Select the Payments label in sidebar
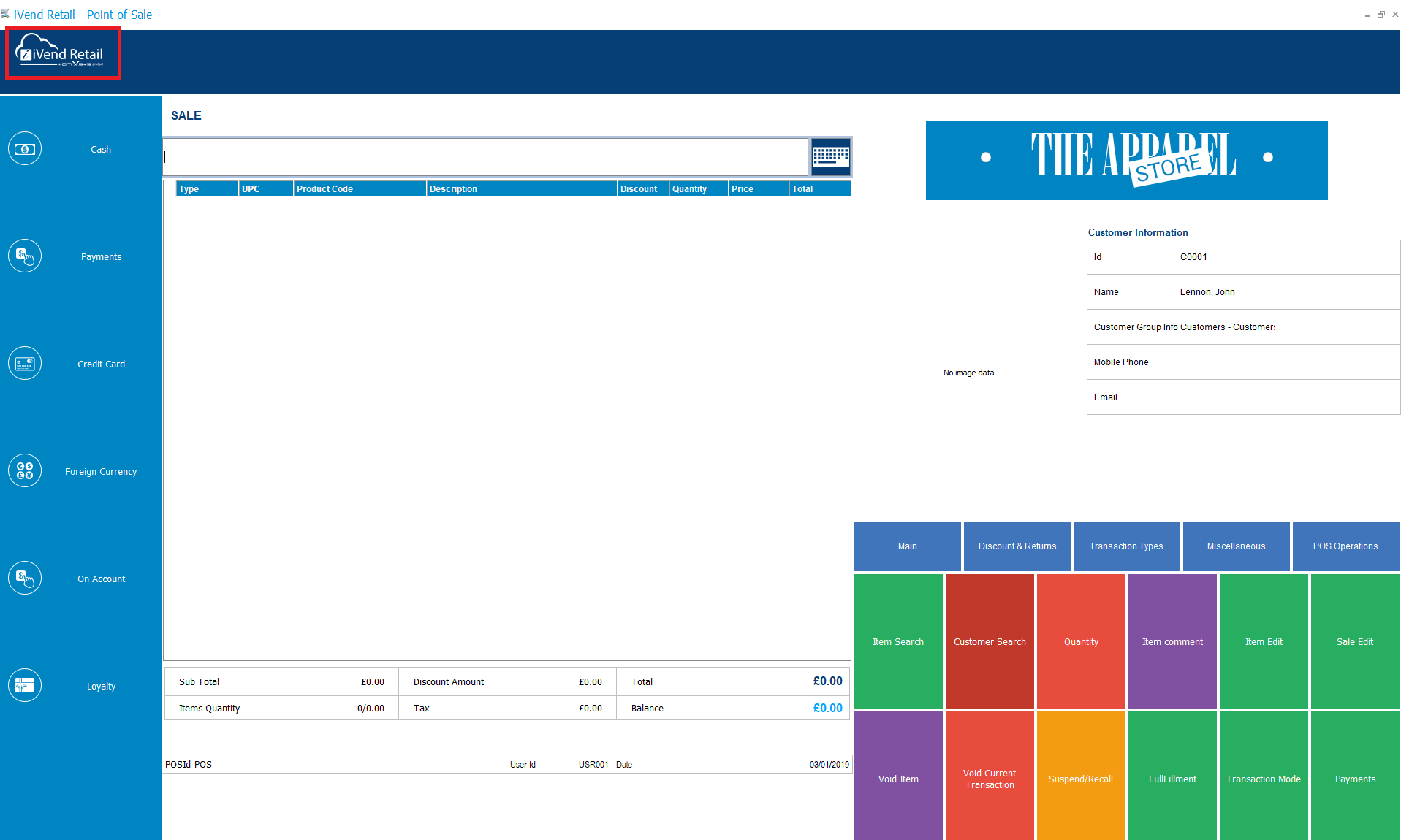The width and height of the screenshot is (1401, 840). click(101, 257)
